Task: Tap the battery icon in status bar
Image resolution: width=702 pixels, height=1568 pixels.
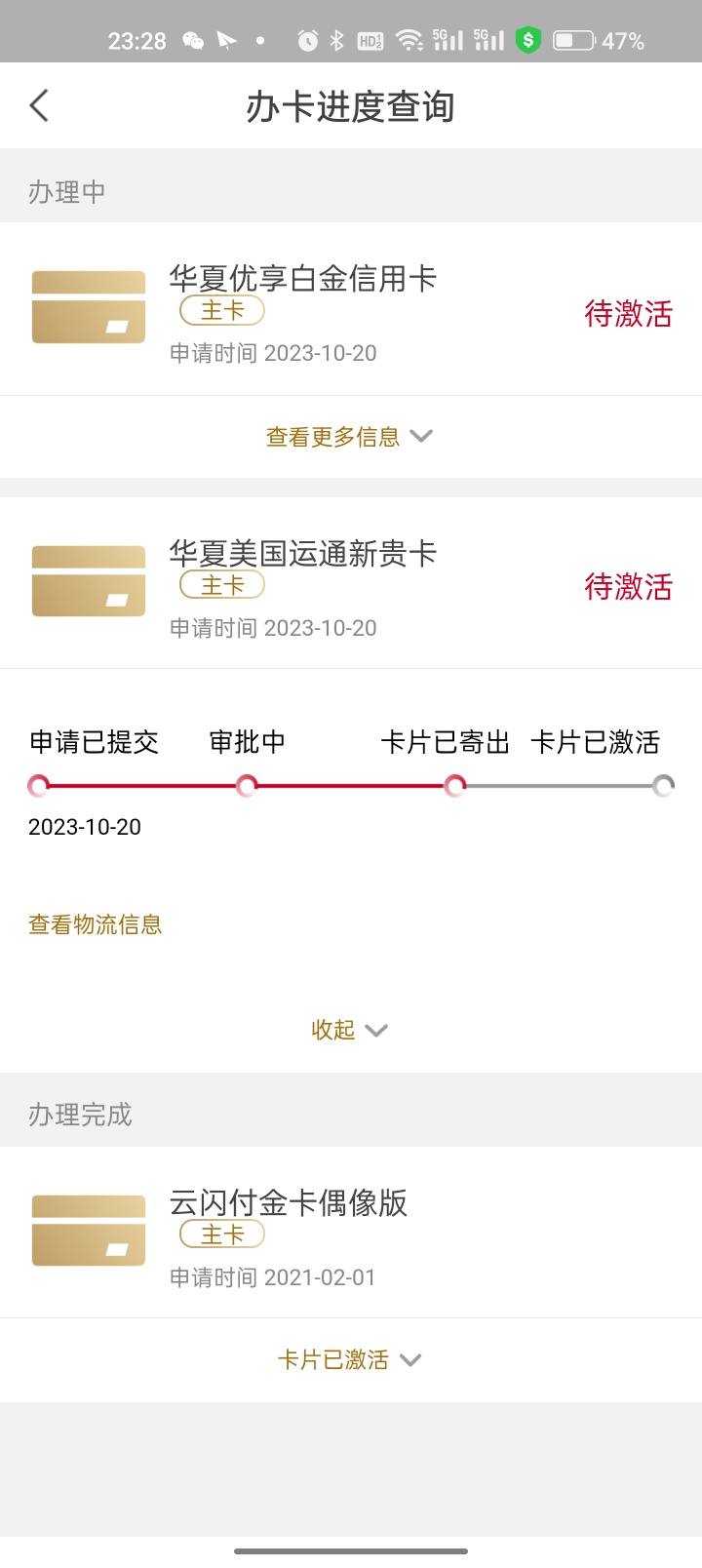Action: coord(573,40)
